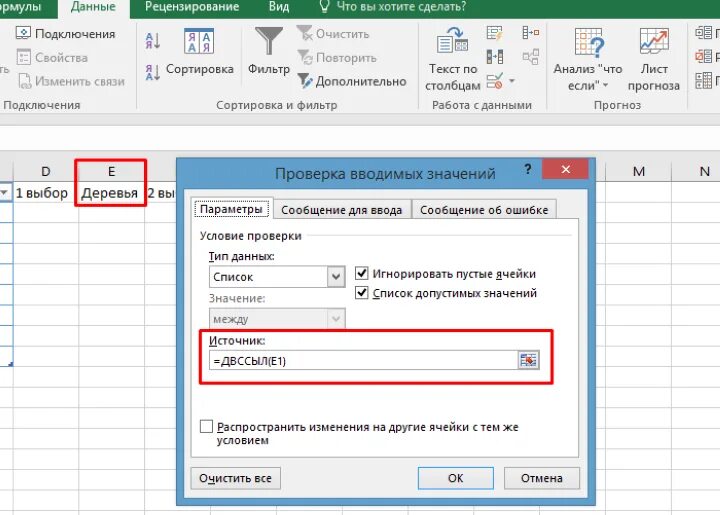This screenshot has width=720, height=515.
Task: Click Очистить filter clear icon
Action: click(x=304, y=33)
